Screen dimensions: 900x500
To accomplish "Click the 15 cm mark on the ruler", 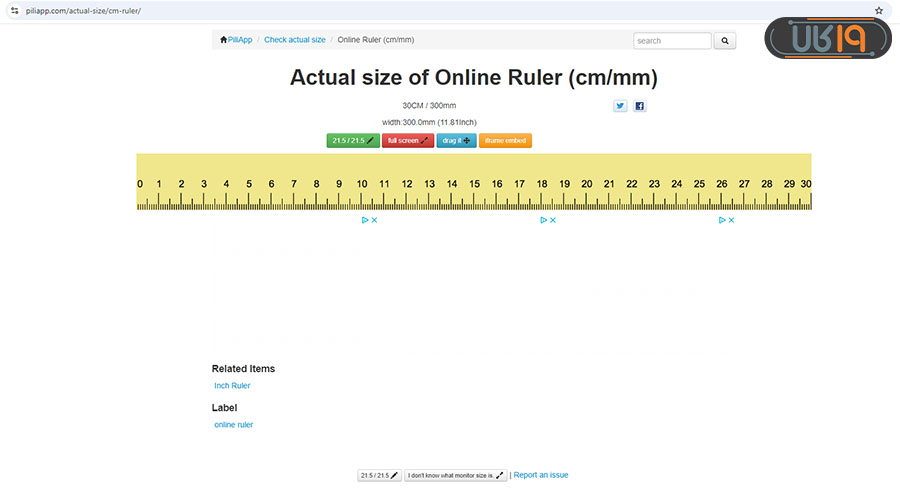I will [x=475, y=184].
